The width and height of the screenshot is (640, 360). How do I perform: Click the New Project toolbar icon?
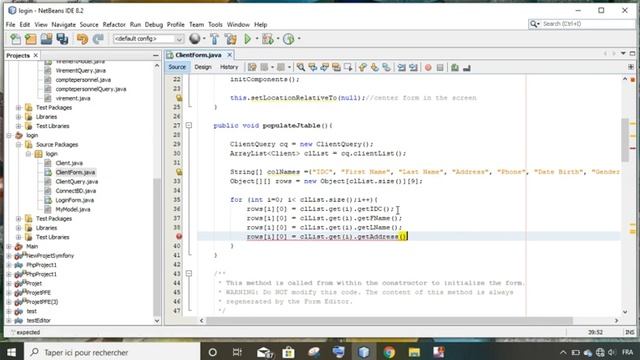coord(31,39)
